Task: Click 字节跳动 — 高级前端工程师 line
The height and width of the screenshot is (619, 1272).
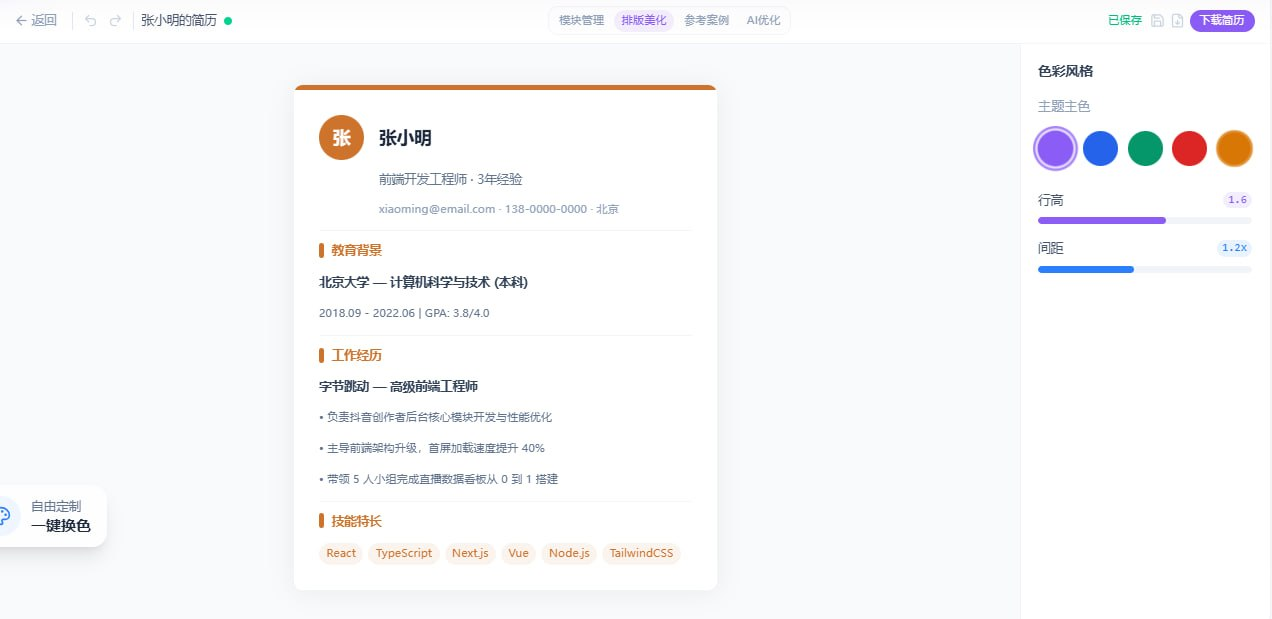Action: point(398,386)
